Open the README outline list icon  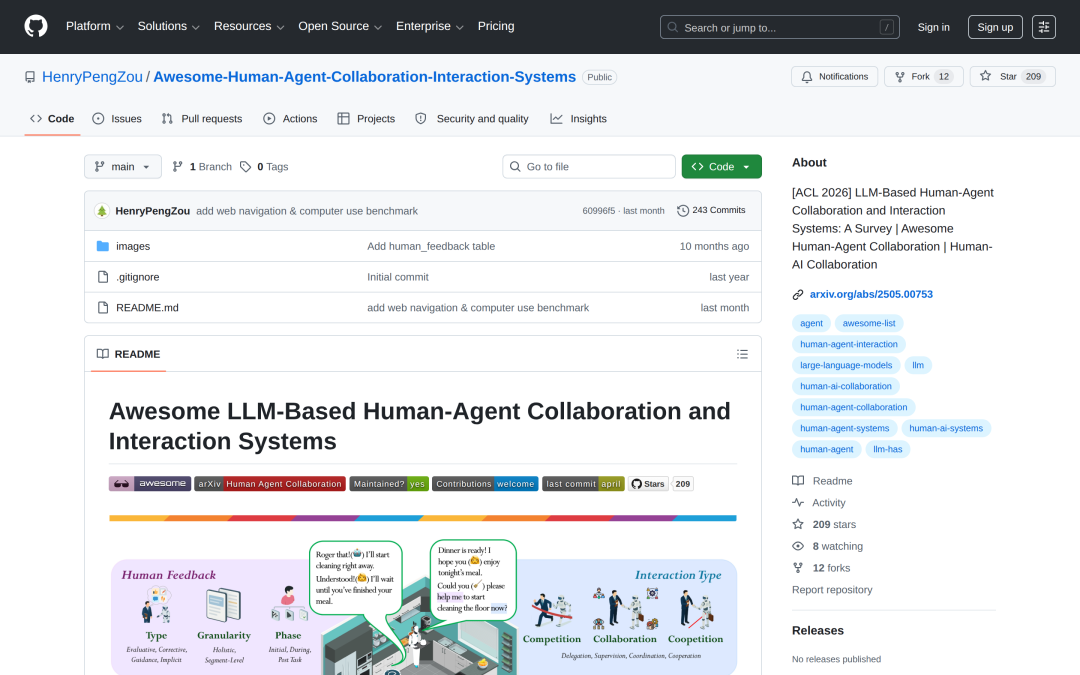(742, 354)
